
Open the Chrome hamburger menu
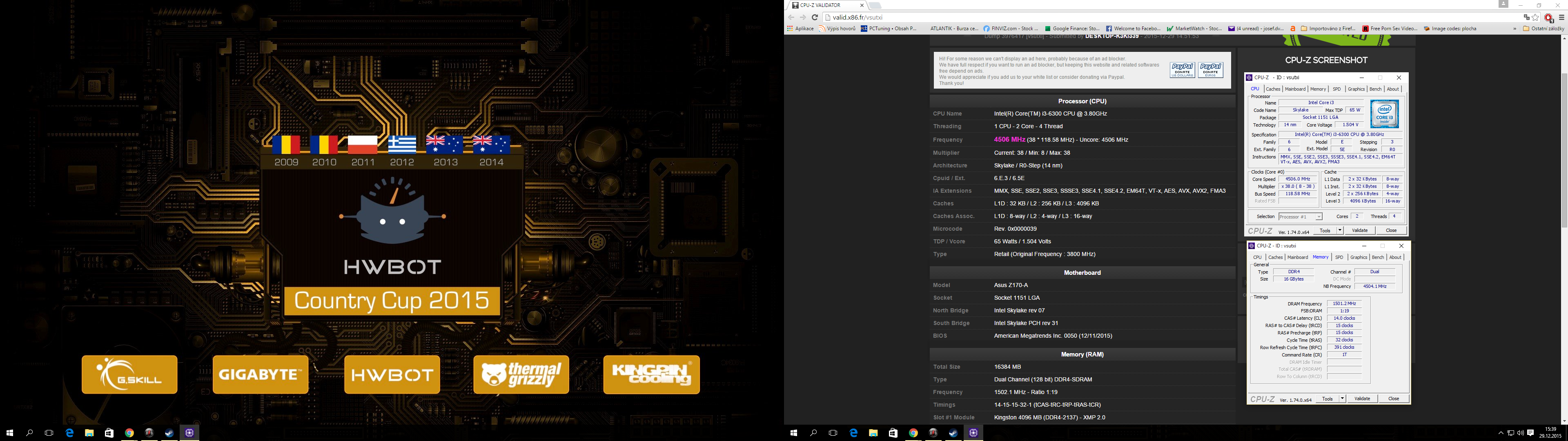coord(1561,18)
